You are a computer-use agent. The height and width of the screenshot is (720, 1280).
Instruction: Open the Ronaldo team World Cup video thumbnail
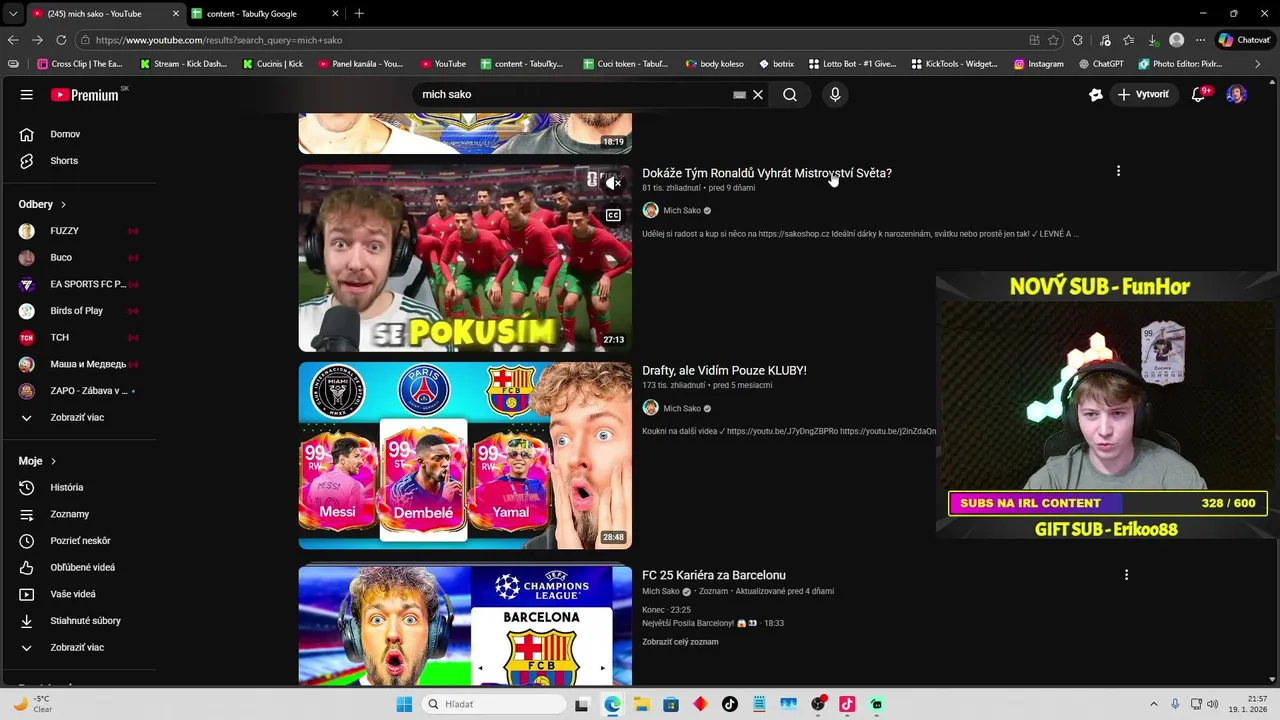pyautogui.click(x=465, y=259)
